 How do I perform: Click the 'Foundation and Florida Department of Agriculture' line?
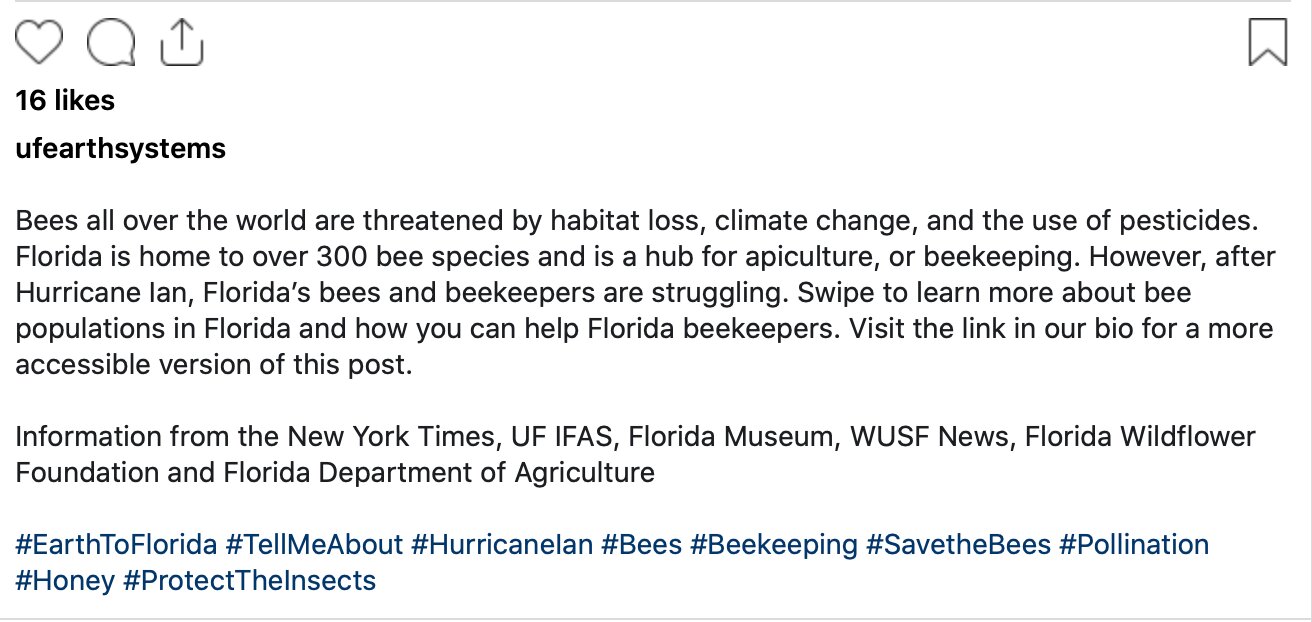tap(335, 472)
